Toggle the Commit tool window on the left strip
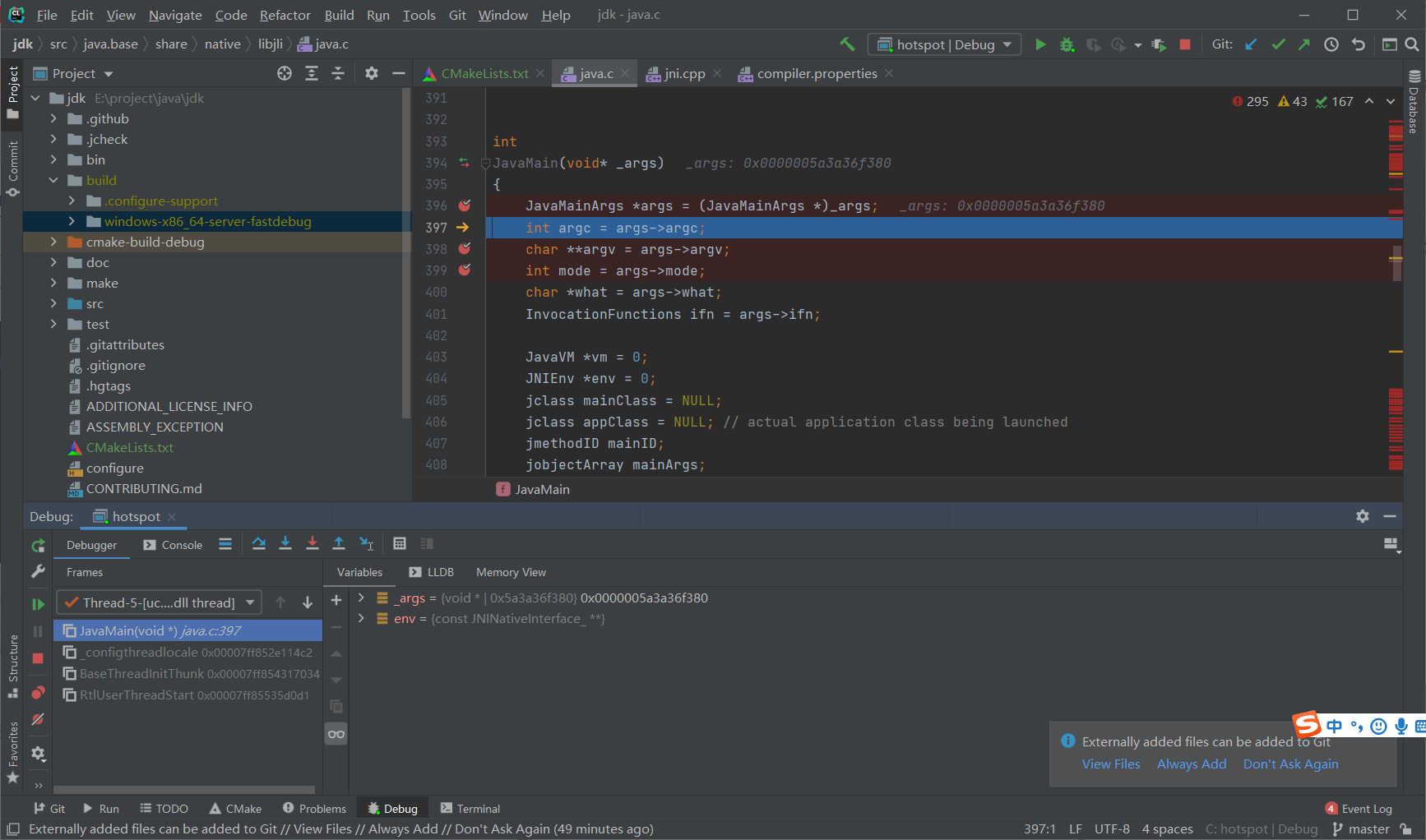This screenshot has height=840, width=1426. (12, 168)
